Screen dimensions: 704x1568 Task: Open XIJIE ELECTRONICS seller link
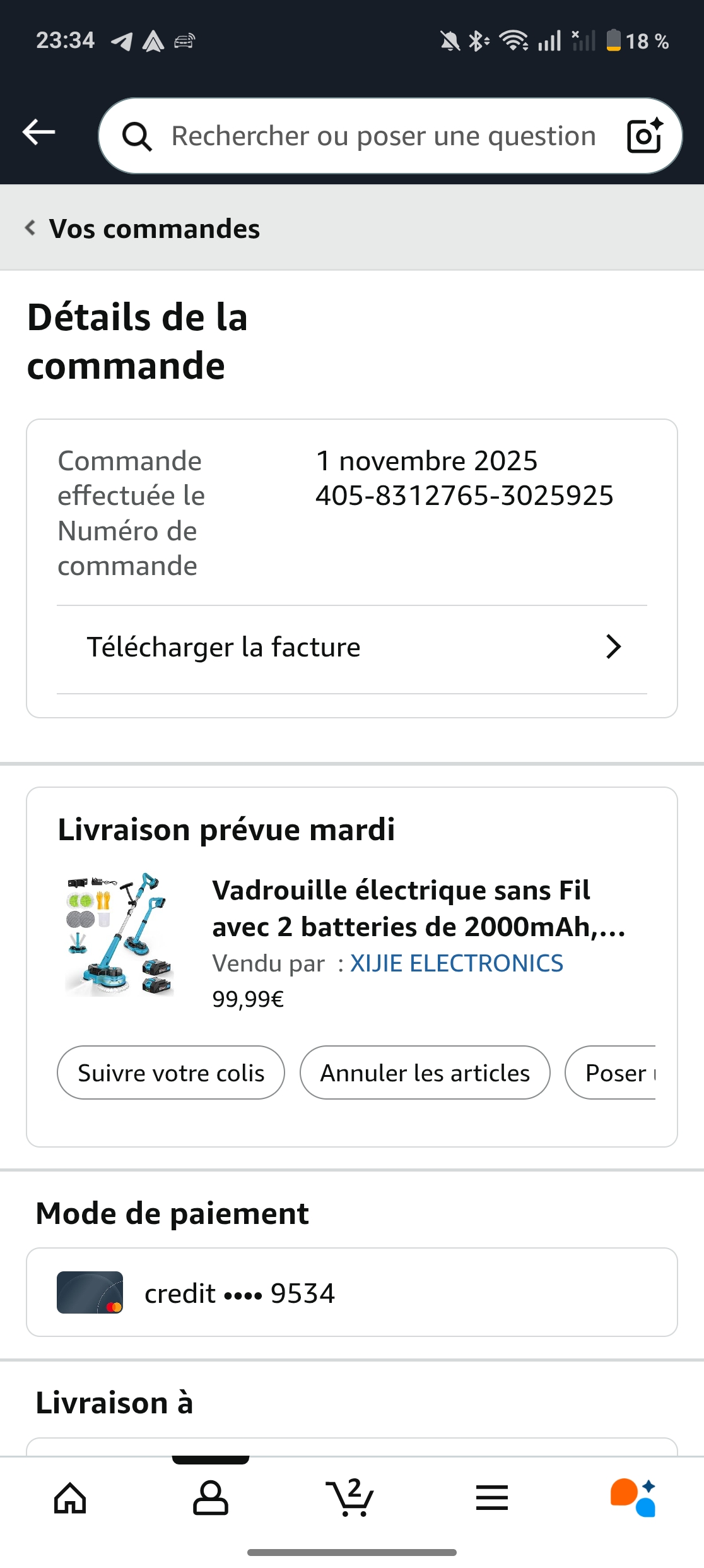point(457,963)
